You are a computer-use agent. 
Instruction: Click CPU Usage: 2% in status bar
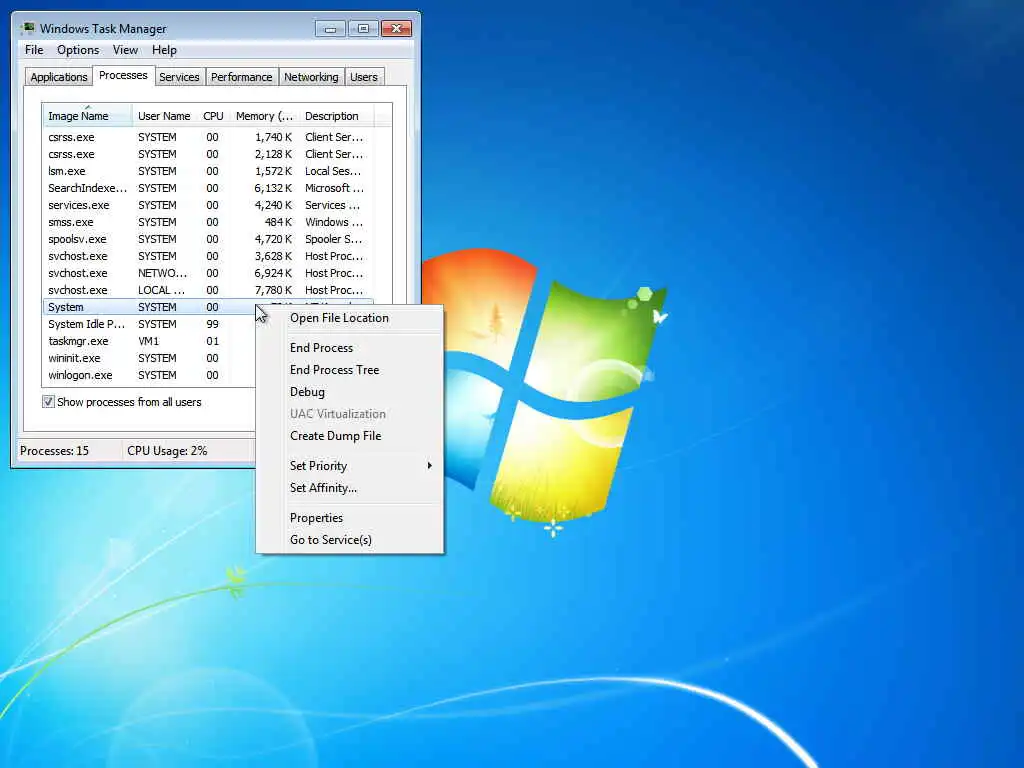click(x=167, y=451)
